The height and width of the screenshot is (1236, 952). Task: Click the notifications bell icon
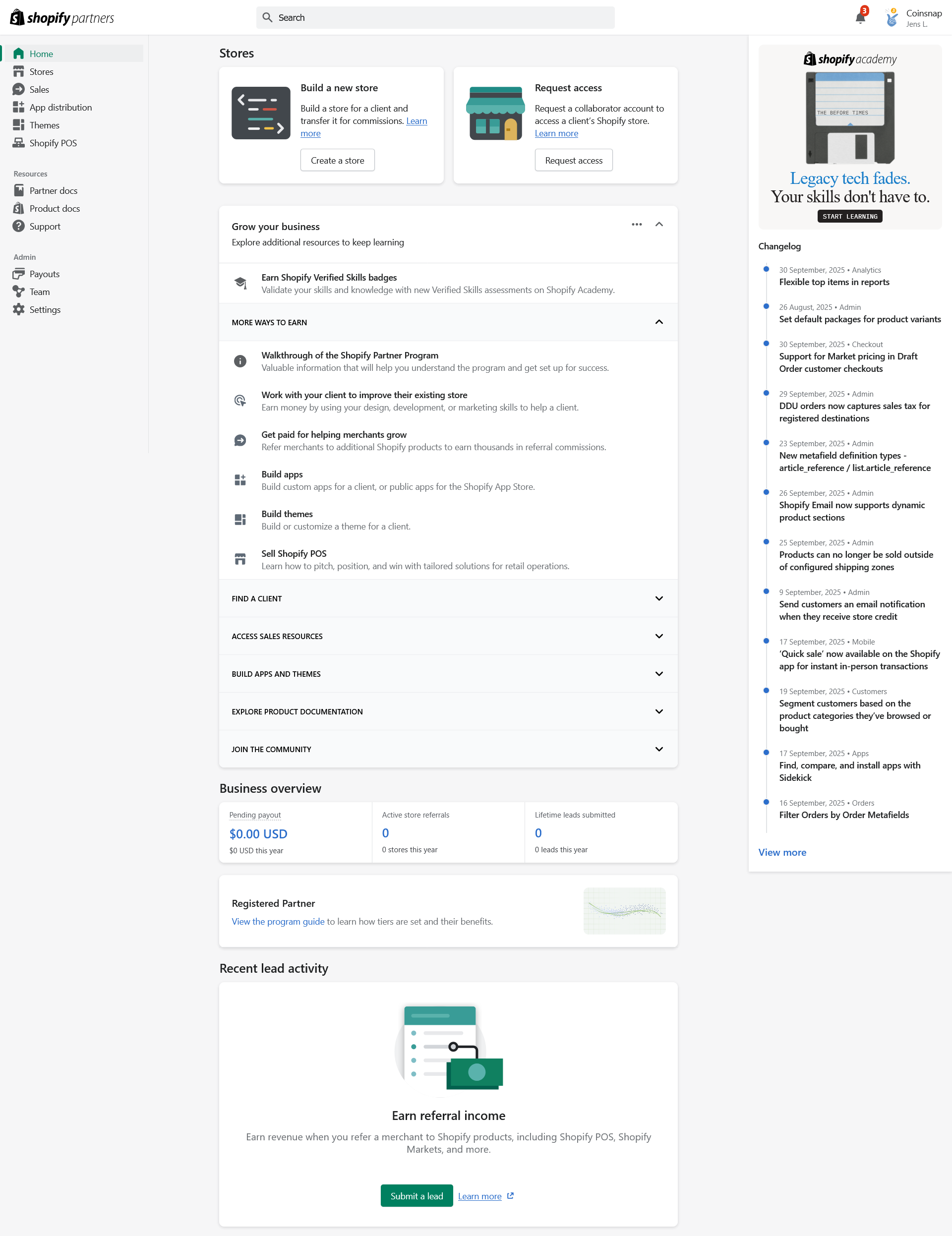click(x=860, y=17)
